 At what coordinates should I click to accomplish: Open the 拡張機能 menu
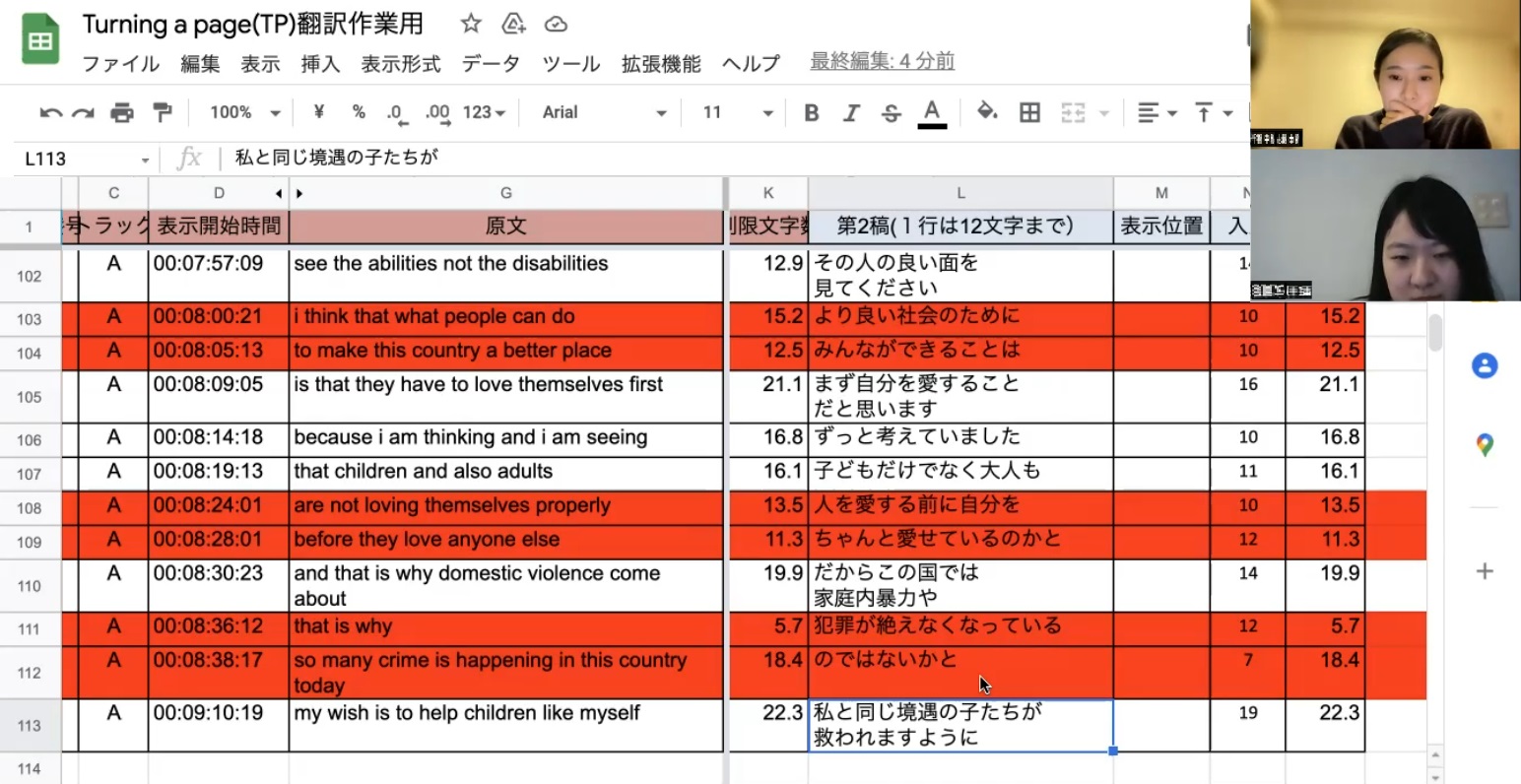(661, 64)
